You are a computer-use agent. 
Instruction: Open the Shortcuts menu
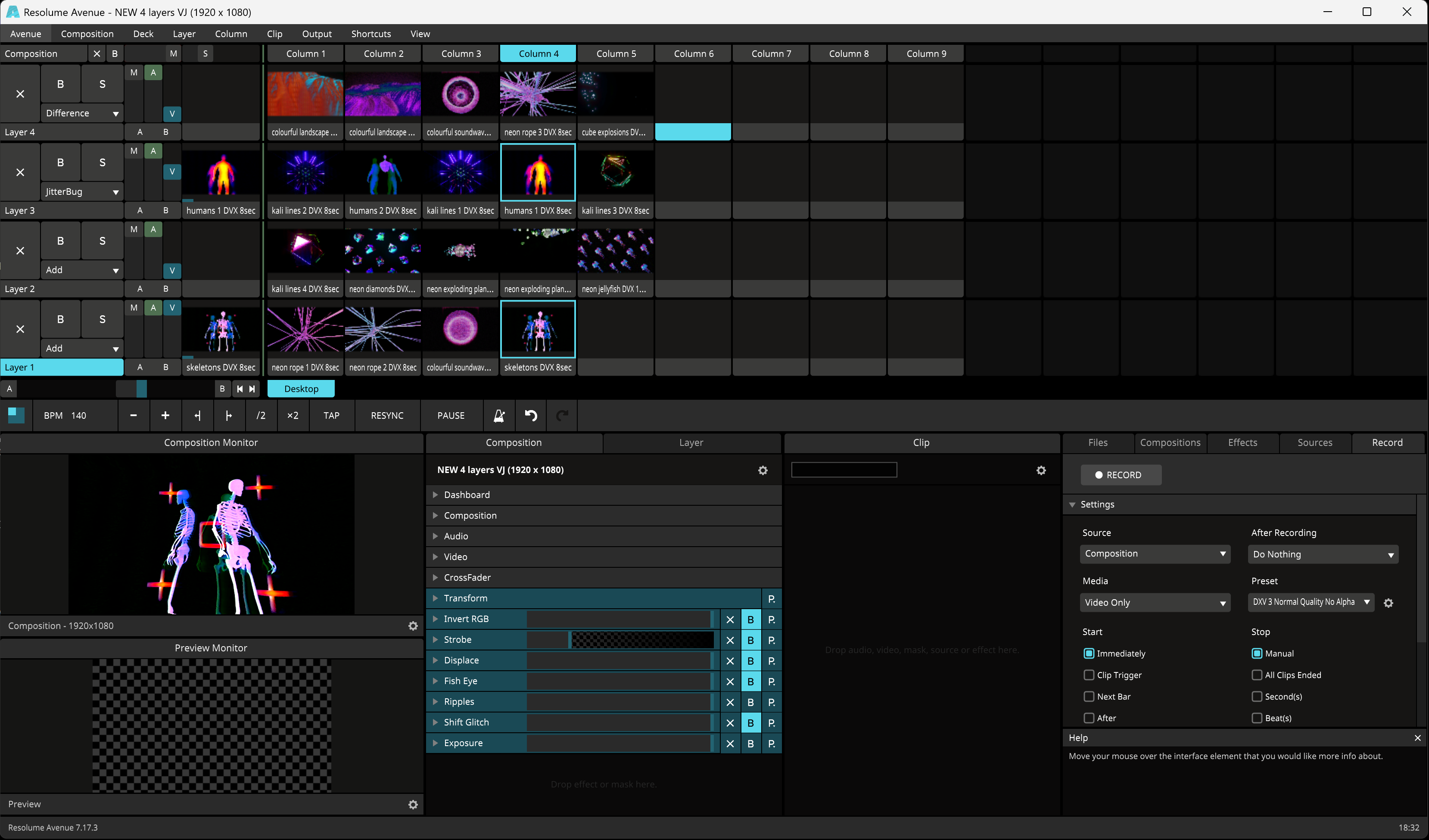371,34
